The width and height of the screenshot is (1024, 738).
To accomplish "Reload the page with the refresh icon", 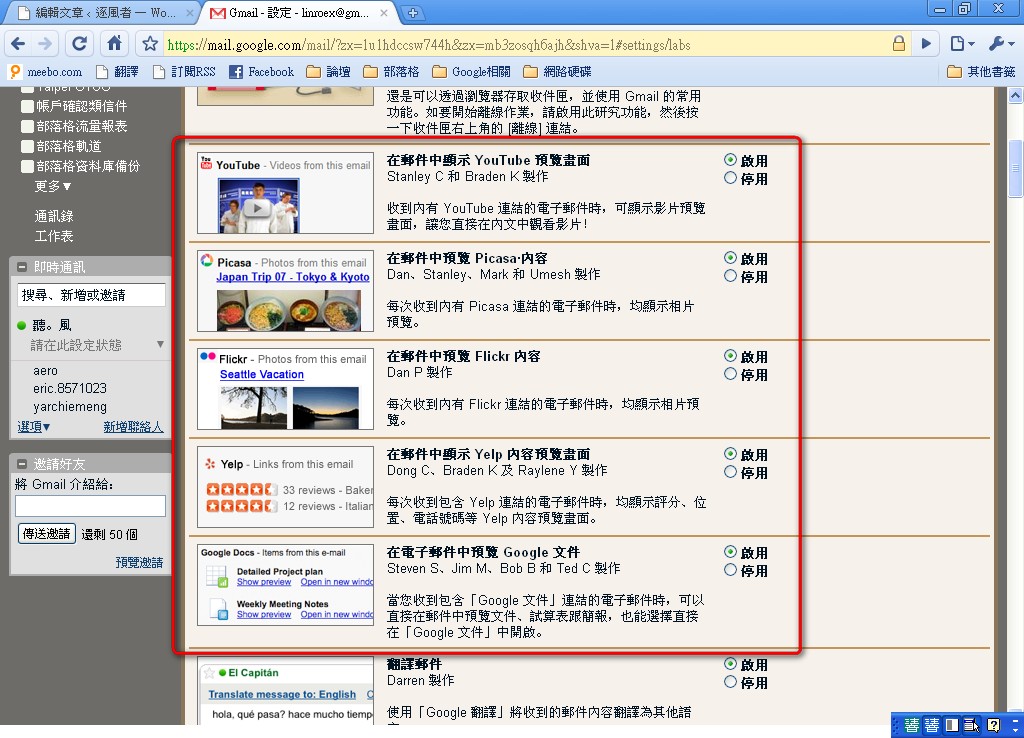I will click(80, 44).
